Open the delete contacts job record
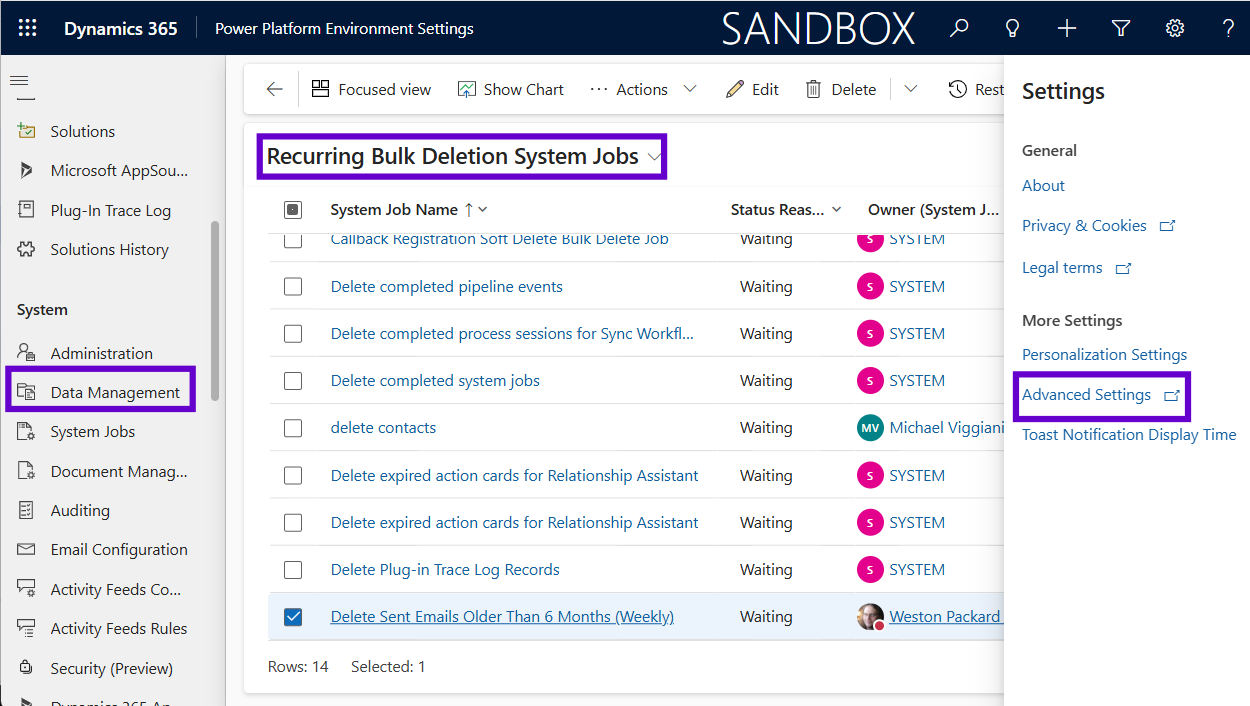1250x706 pixels. coord(383,428)
